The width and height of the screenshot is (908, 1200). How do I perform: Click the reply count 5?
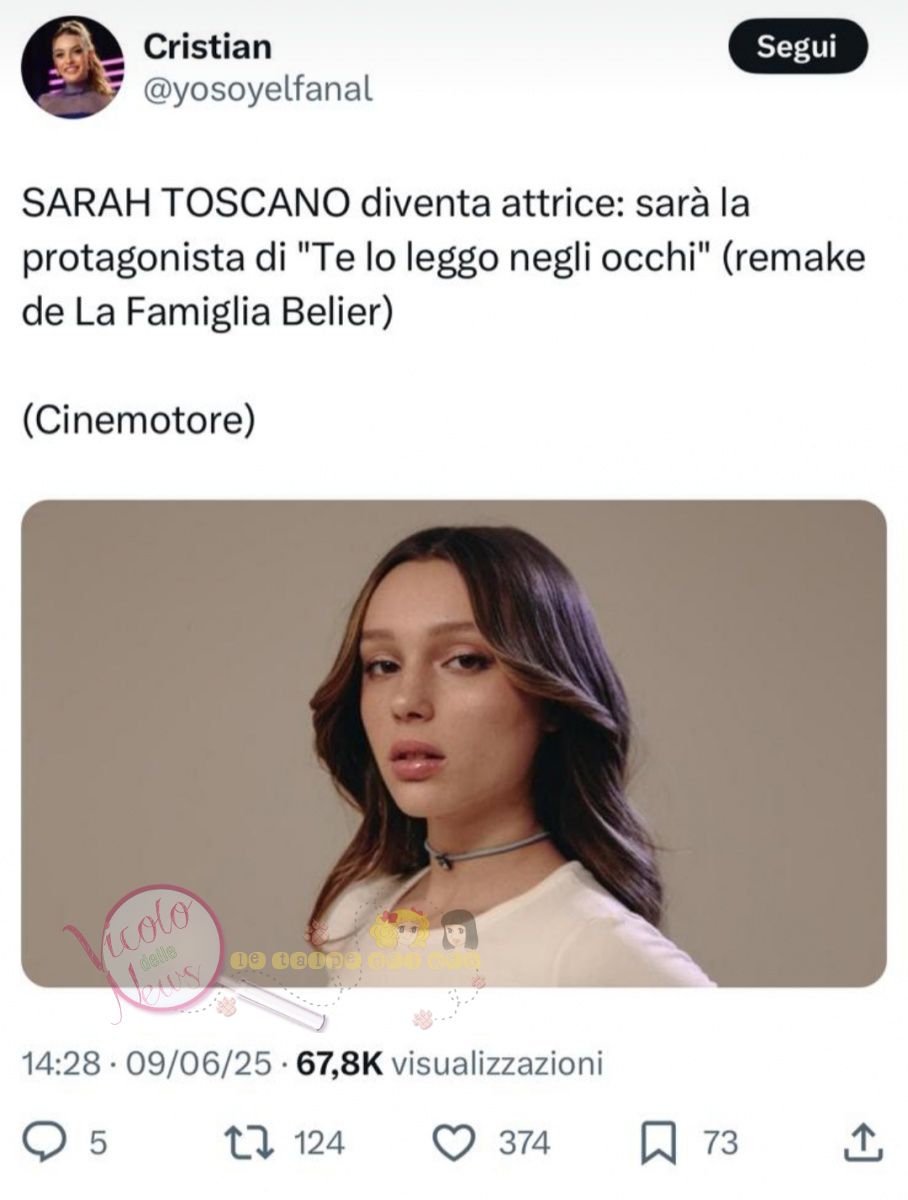[x=98, y=1142]
